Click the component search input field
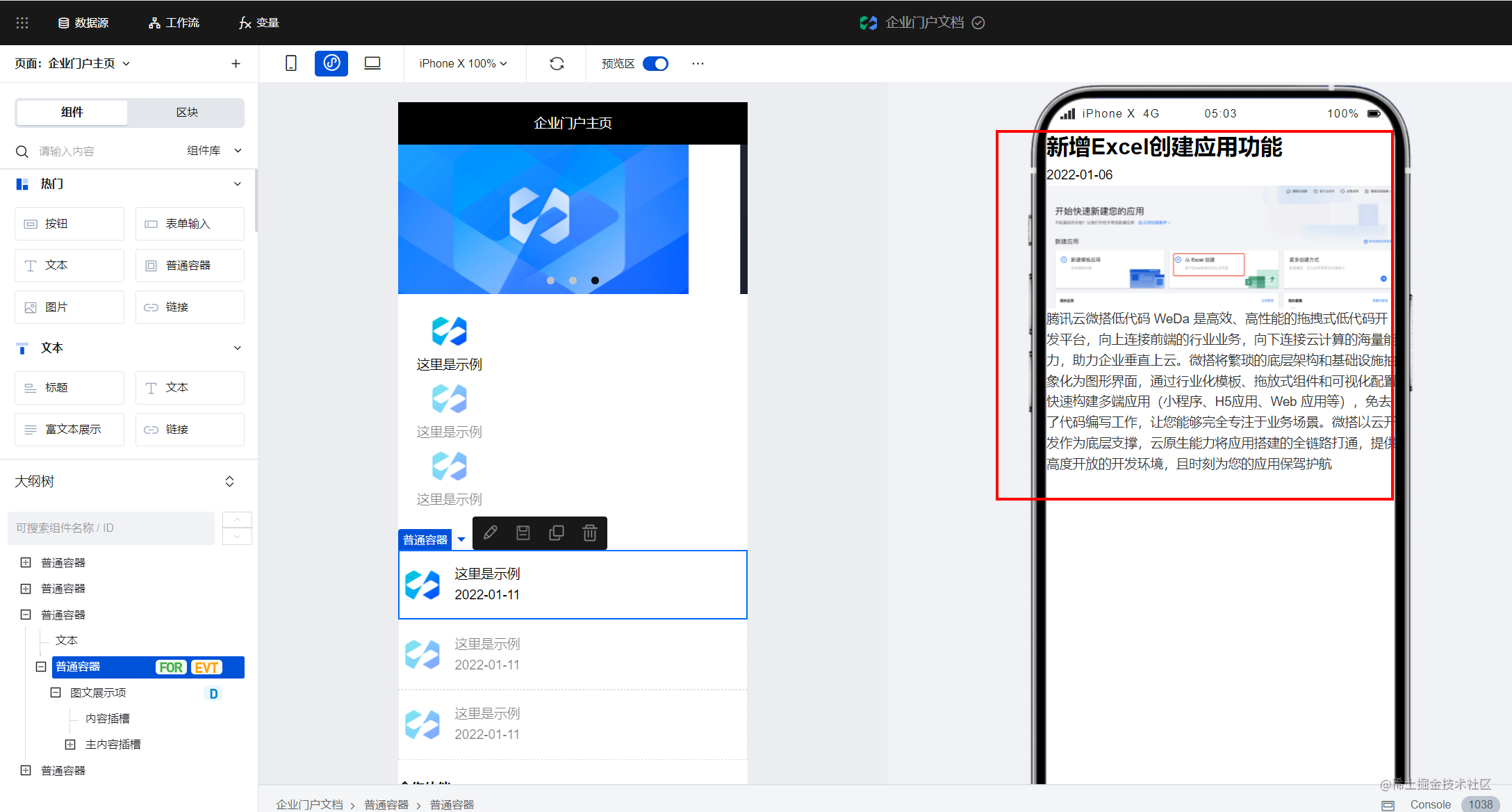1512x812 pixels. pos(97,151)
